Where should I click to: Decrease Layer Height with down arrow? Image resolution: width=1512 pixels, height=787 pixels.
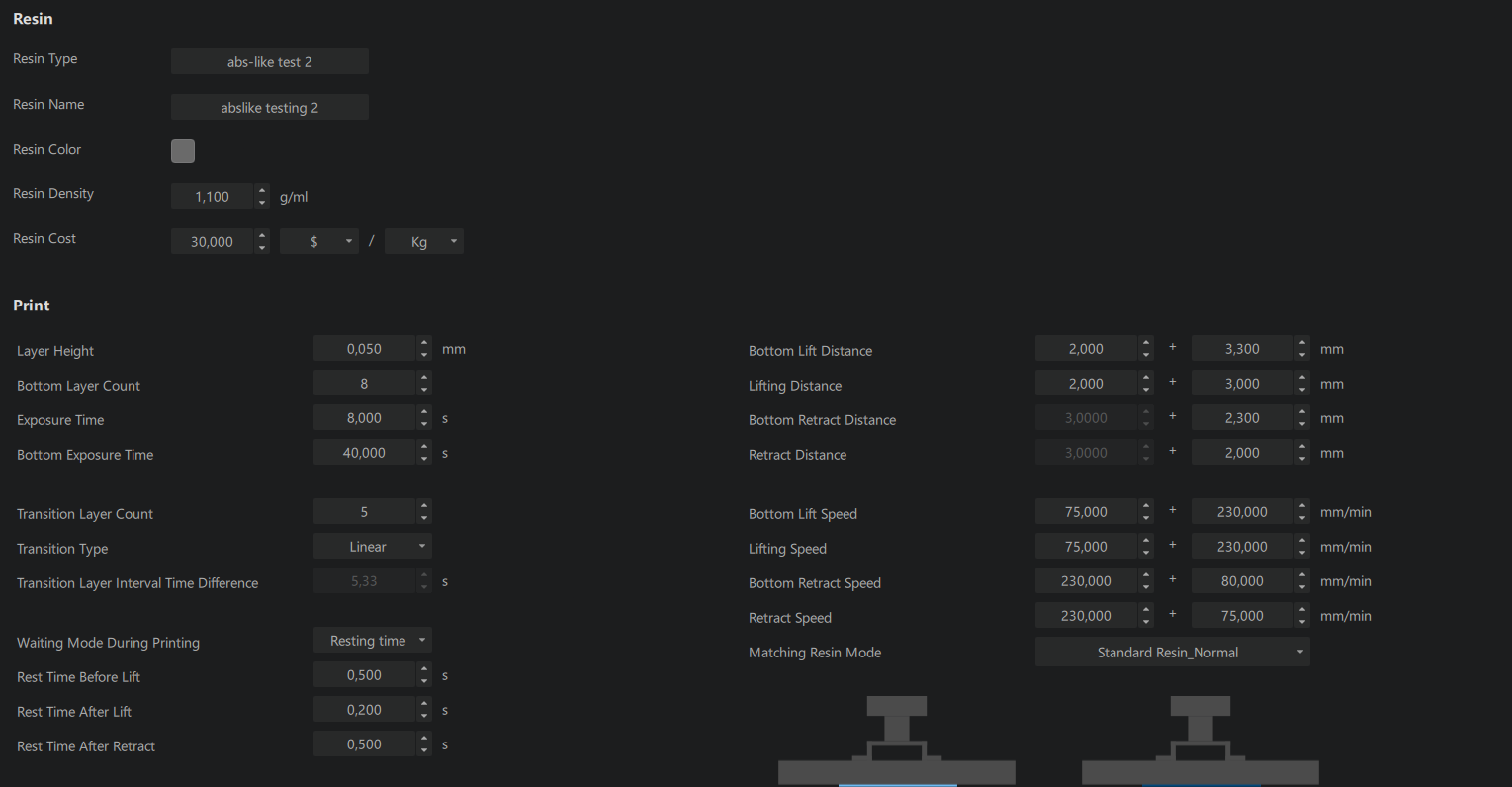(424, 355)
